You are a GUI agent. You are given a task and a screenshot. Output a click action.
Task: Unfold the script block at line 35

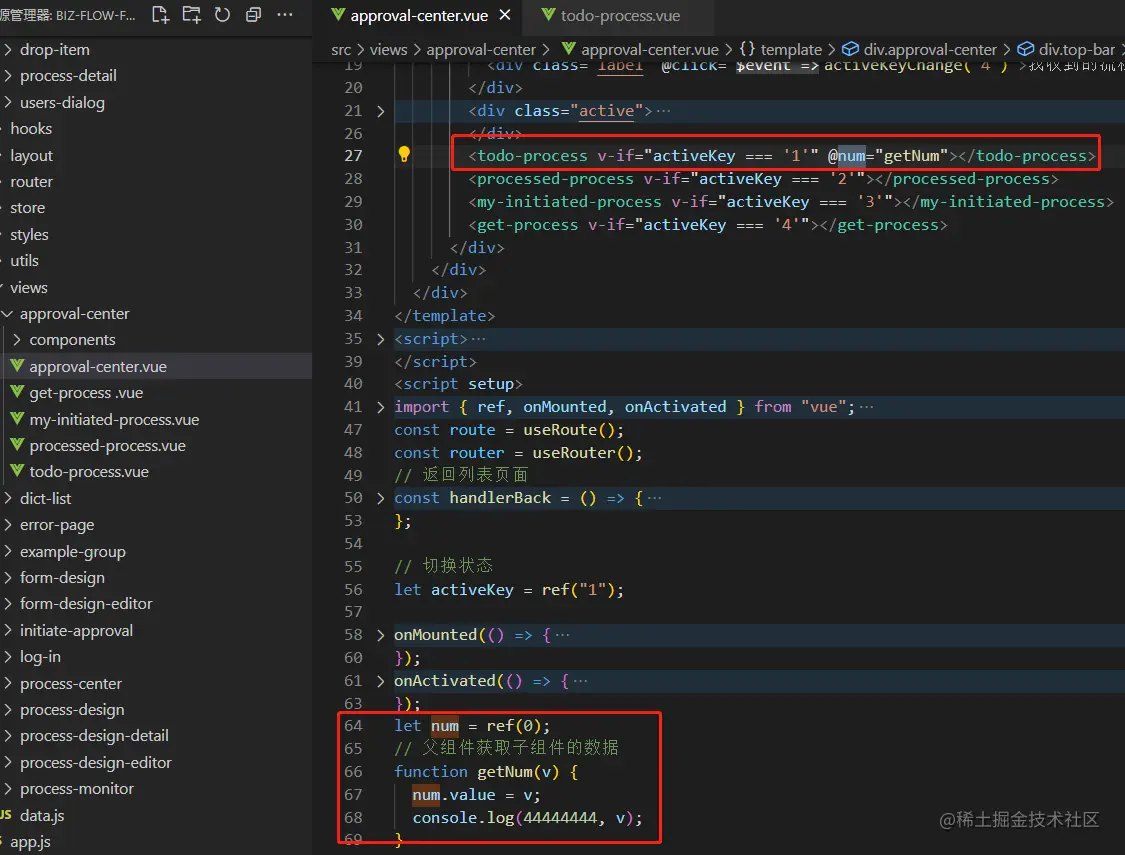(380, 339)
